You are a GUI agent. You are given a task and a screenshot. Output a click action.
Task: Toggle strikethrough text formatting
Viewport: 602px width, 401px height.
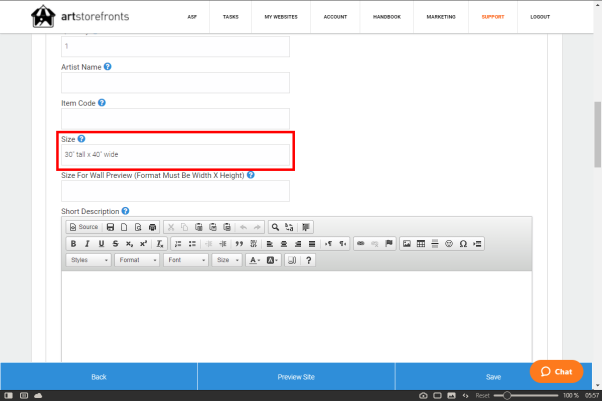coord(115,243)
